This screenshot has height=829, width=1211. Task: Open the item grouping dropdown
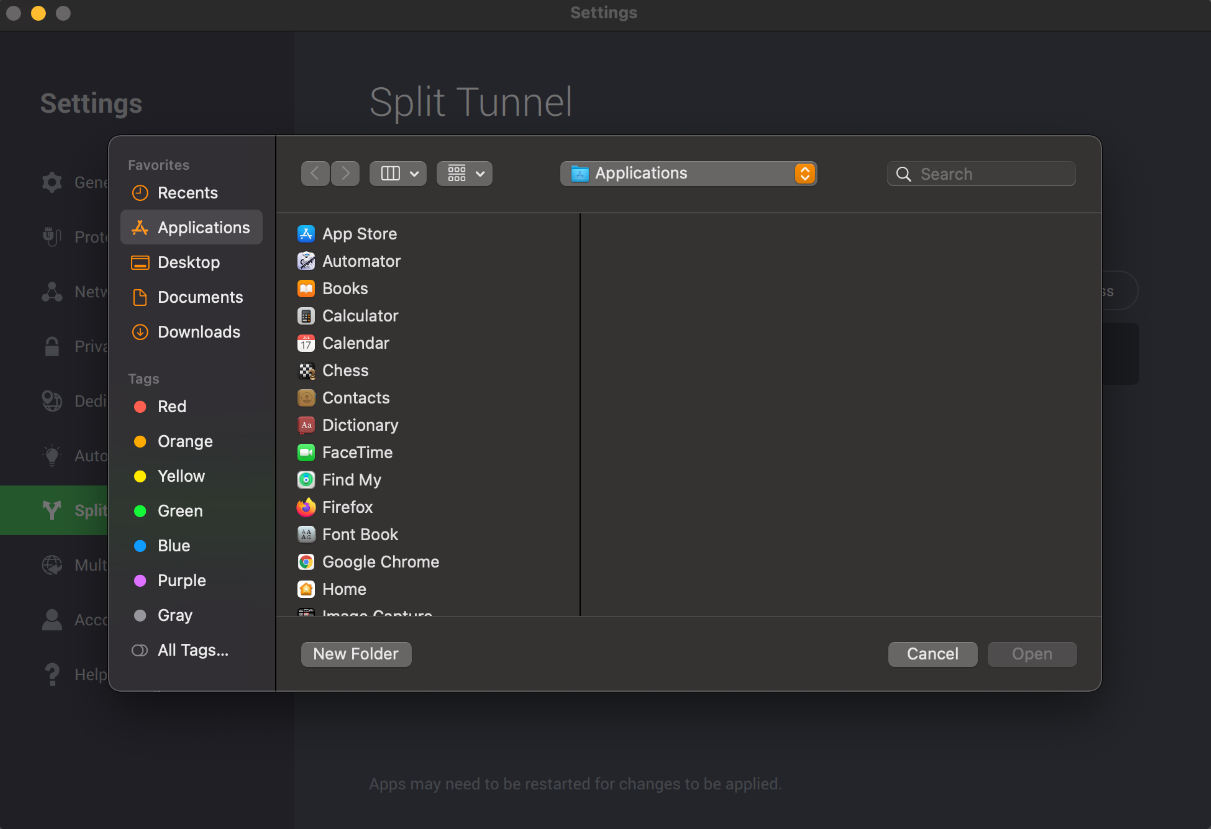coord(465,173)
